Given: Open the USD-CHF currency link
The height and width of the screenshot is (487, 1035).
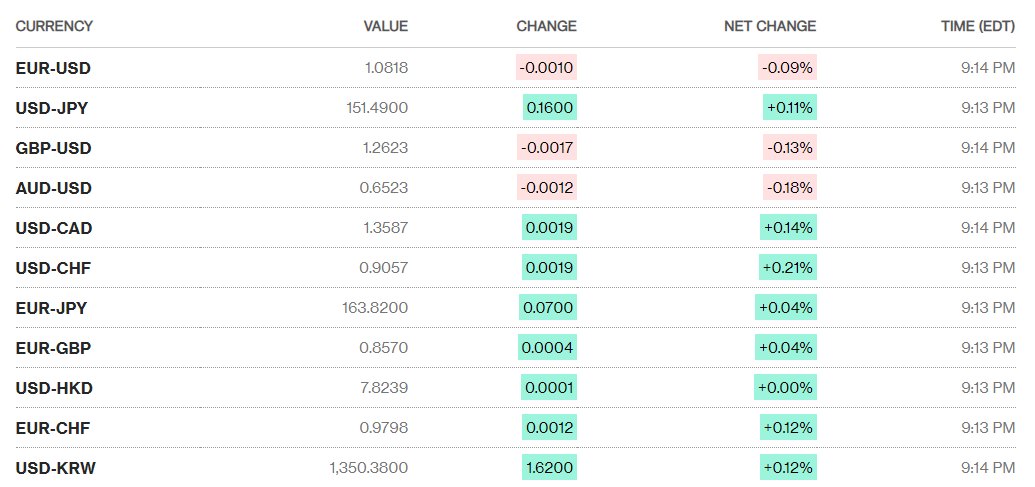Looking at the screenshot, I should click(x=53, y=268).
